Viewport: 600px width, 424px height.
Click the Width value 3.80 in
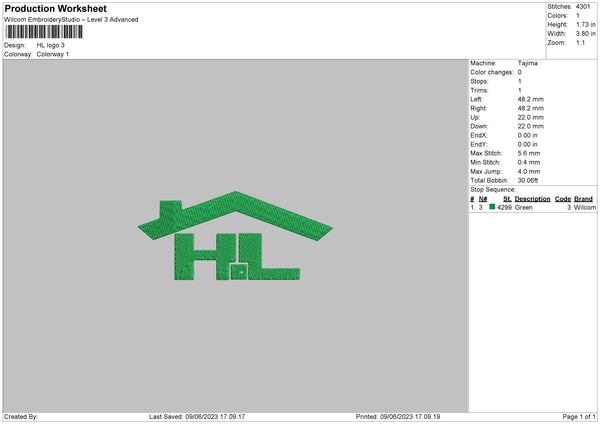585,34
